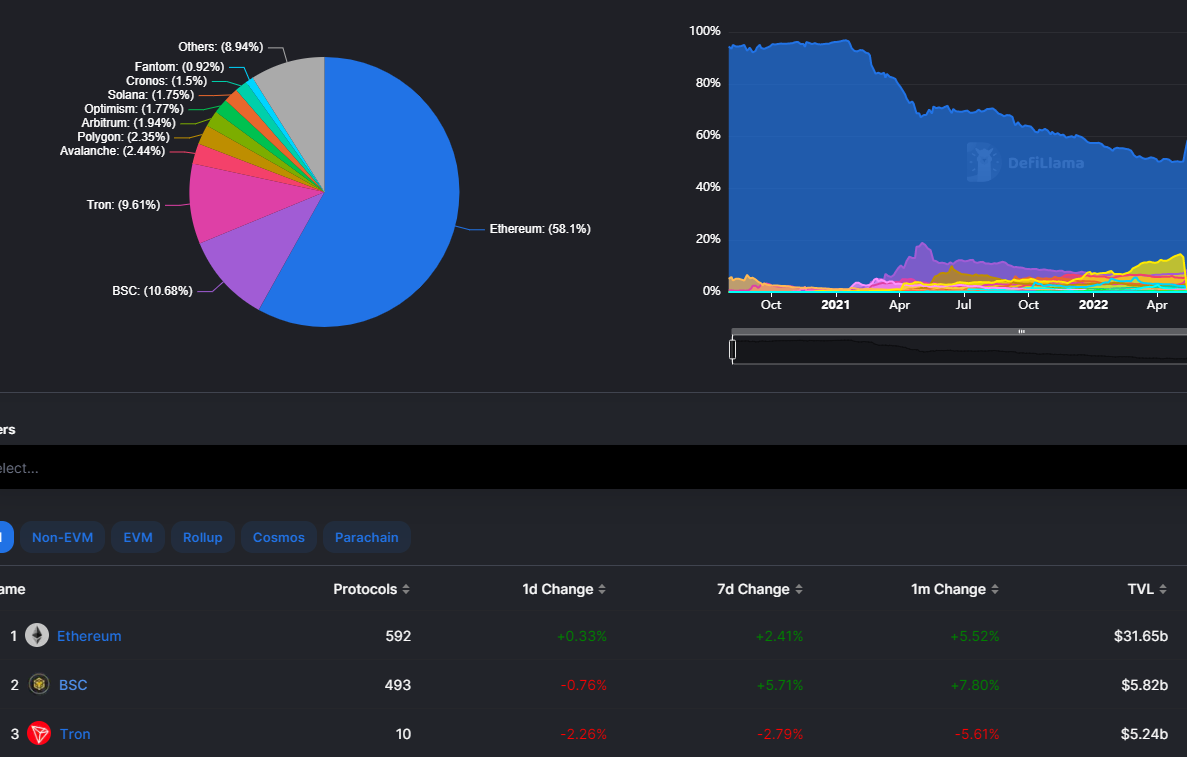This screenshot has height=757, width=1187.
Task: Sort by 1d Change column arrow
Action: tap(602, 590)
